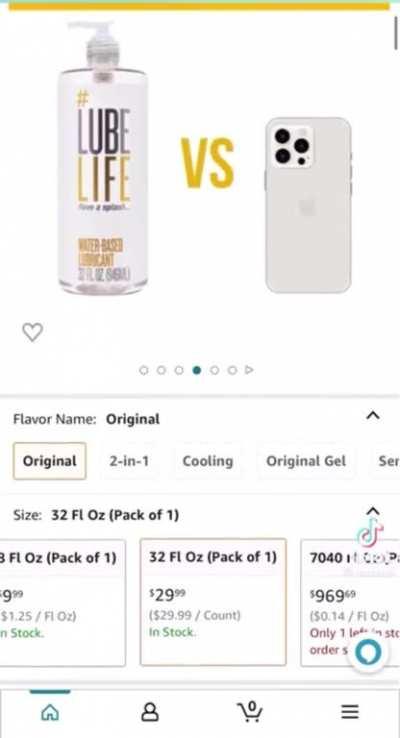Tap the video play triangle in image dots
The image size is (400, 738).
pos(249,370)
